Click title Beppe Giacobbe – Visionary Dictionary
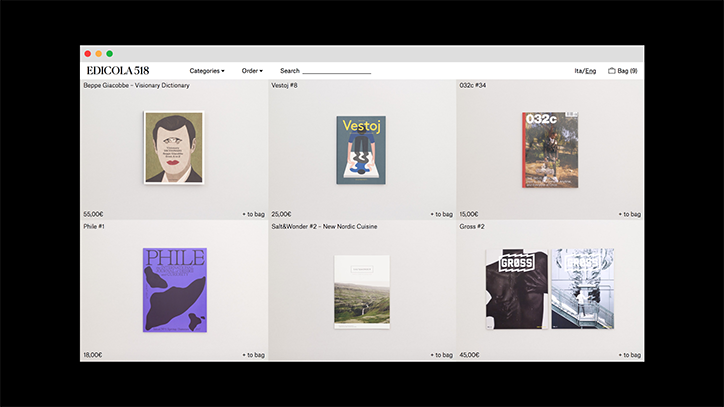This screenshot has width=724, height=407. (136, 85)
